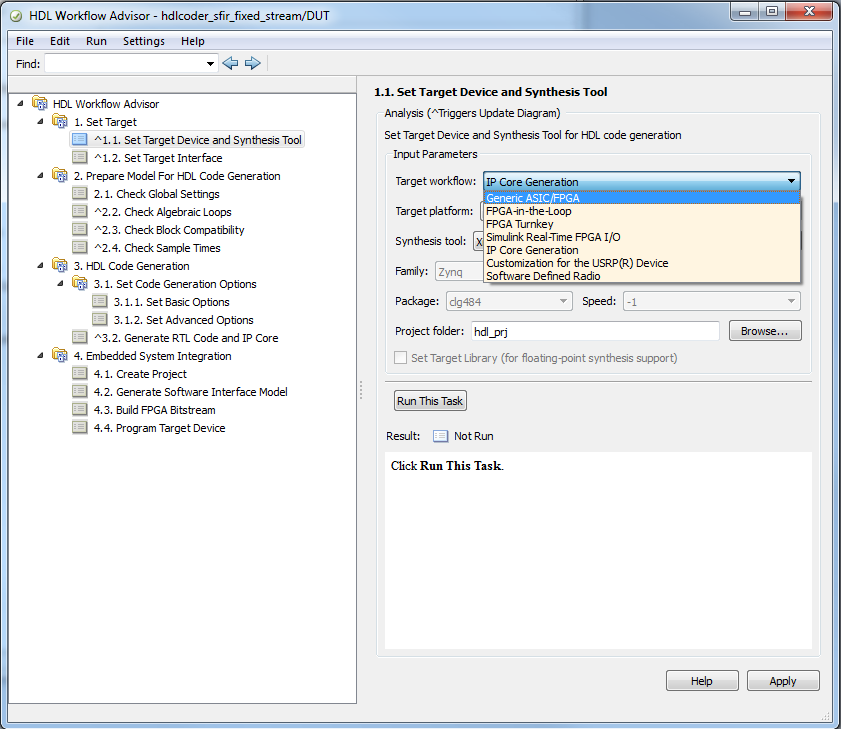Select Customization for the USRP(R) Device option
Screen dimensions: 841x729
(x=641, y=263)
